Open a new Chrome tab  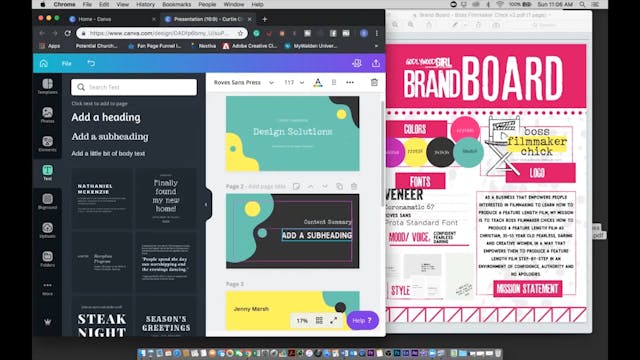[x=264, y=19]
